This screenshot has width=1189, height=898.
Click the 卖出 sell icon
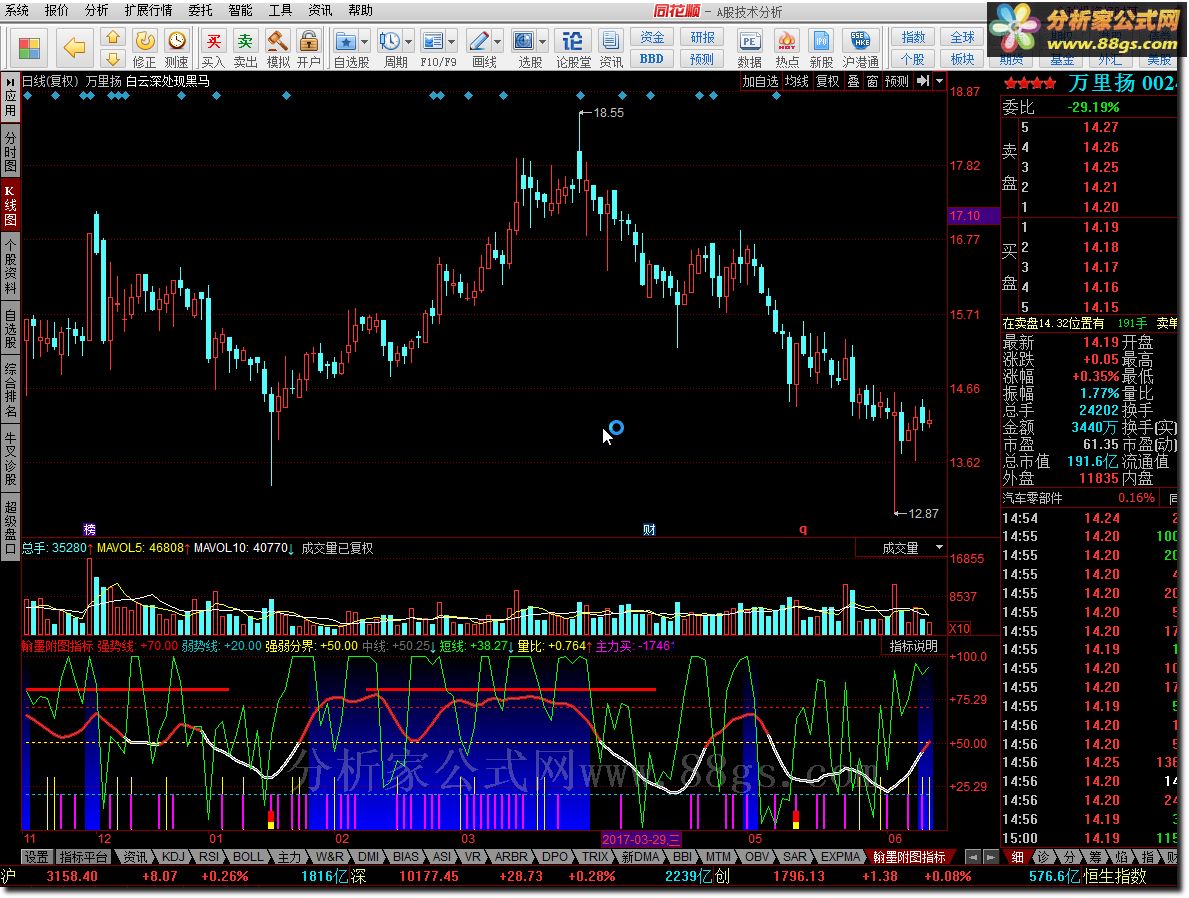click(244, 49)
